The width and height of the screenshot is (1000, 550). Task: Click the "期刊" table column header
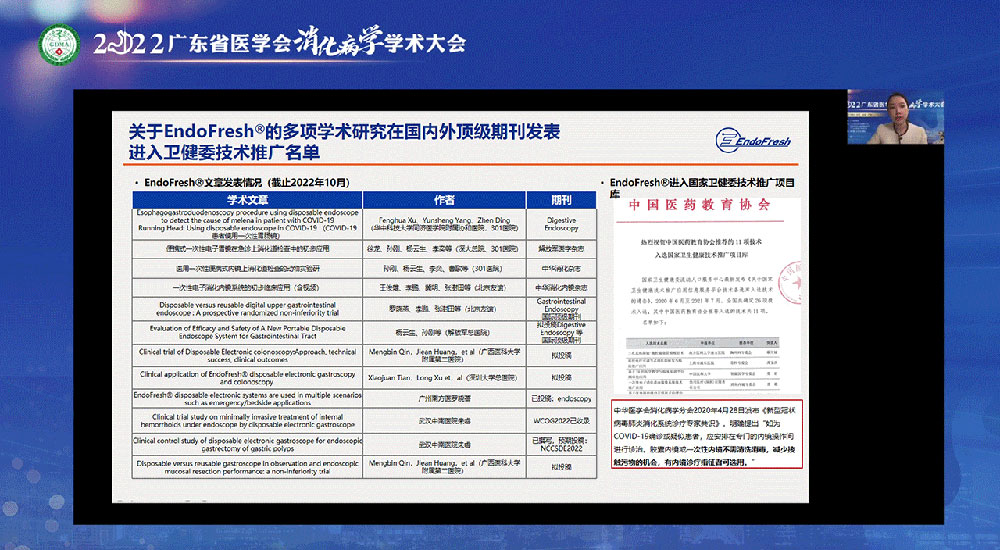coord(561,200)
